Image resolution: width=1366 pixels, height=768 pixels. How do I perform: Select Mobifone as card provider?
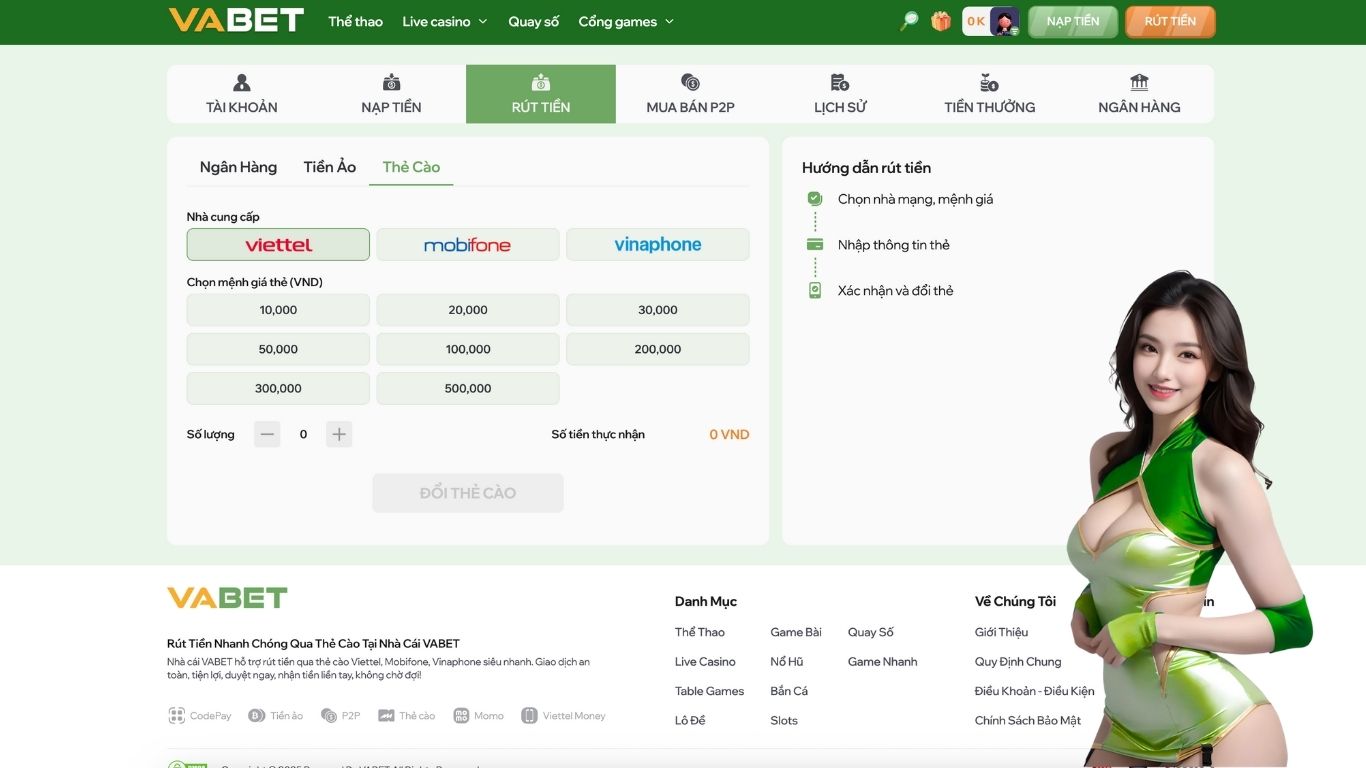(x=467, y=245)
